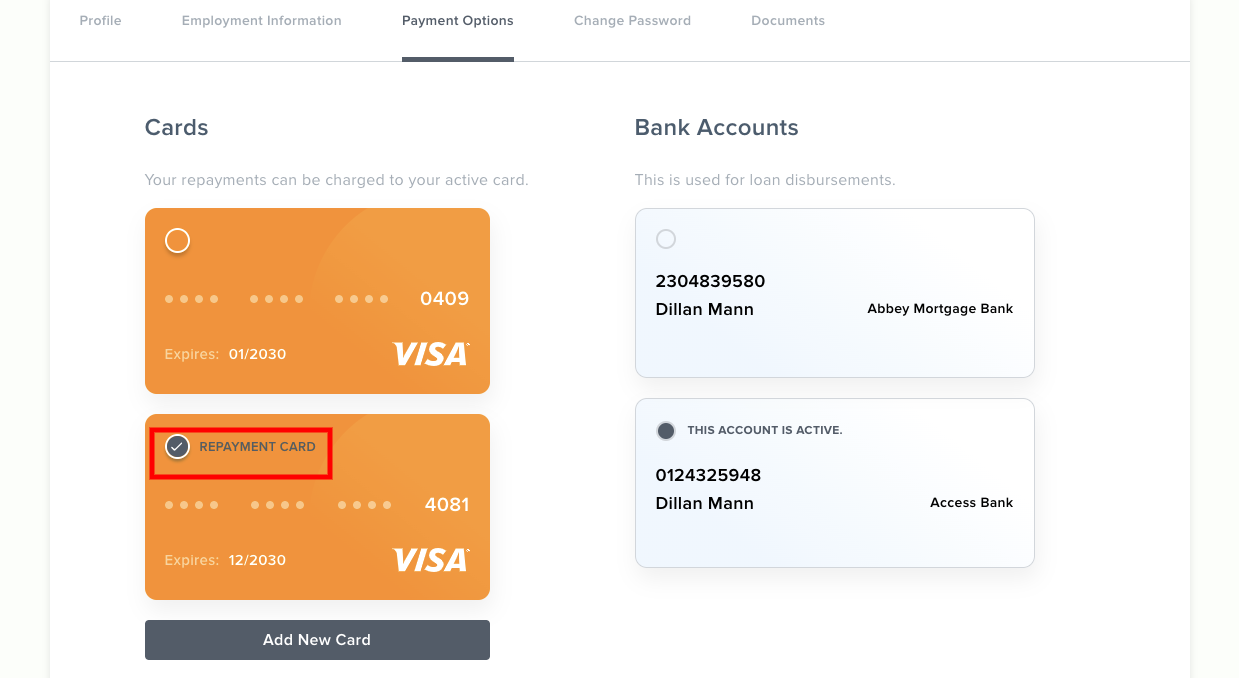The width and height of the screenshot is (1239, 678).
Task: Click the Abbey Mortgage Bank label
Action: pos(940,309)
